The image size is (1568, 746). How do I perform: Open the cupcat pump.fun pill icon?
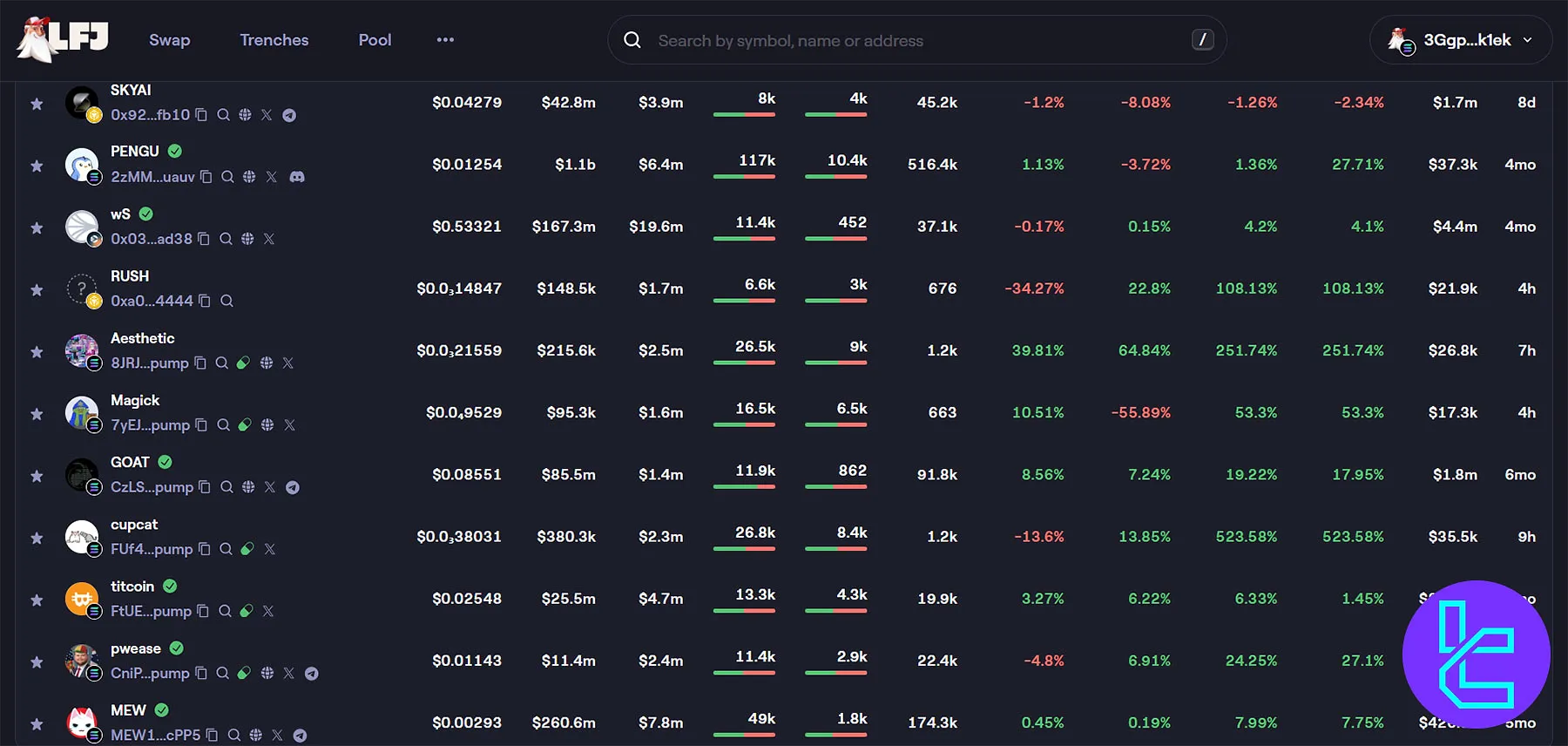[247, 549]
